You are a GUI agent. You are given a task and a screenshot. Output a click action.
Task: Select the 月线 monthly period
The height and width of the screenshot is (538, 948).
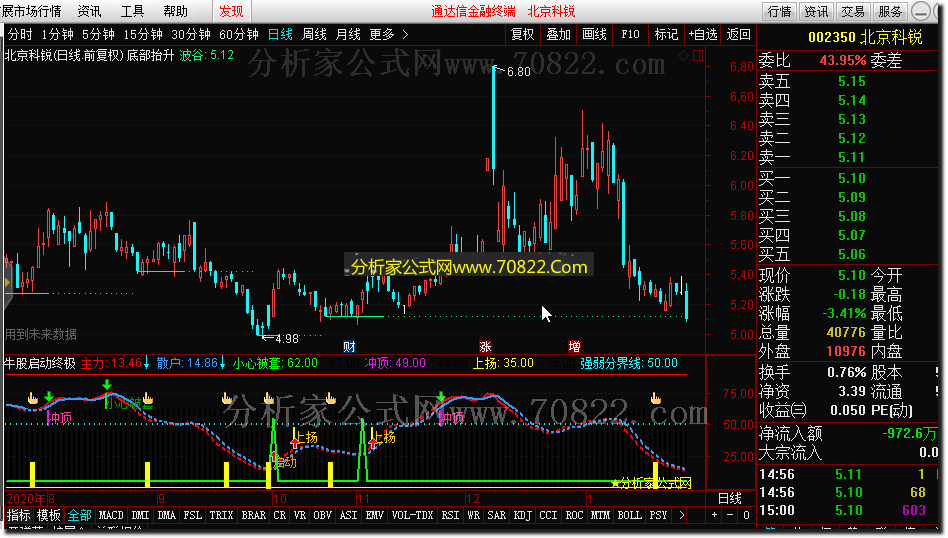[x=348, y=34]
